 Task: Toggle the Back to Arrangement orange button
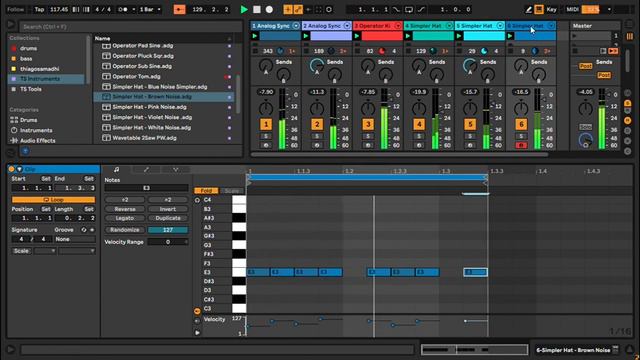click(179, 9)
